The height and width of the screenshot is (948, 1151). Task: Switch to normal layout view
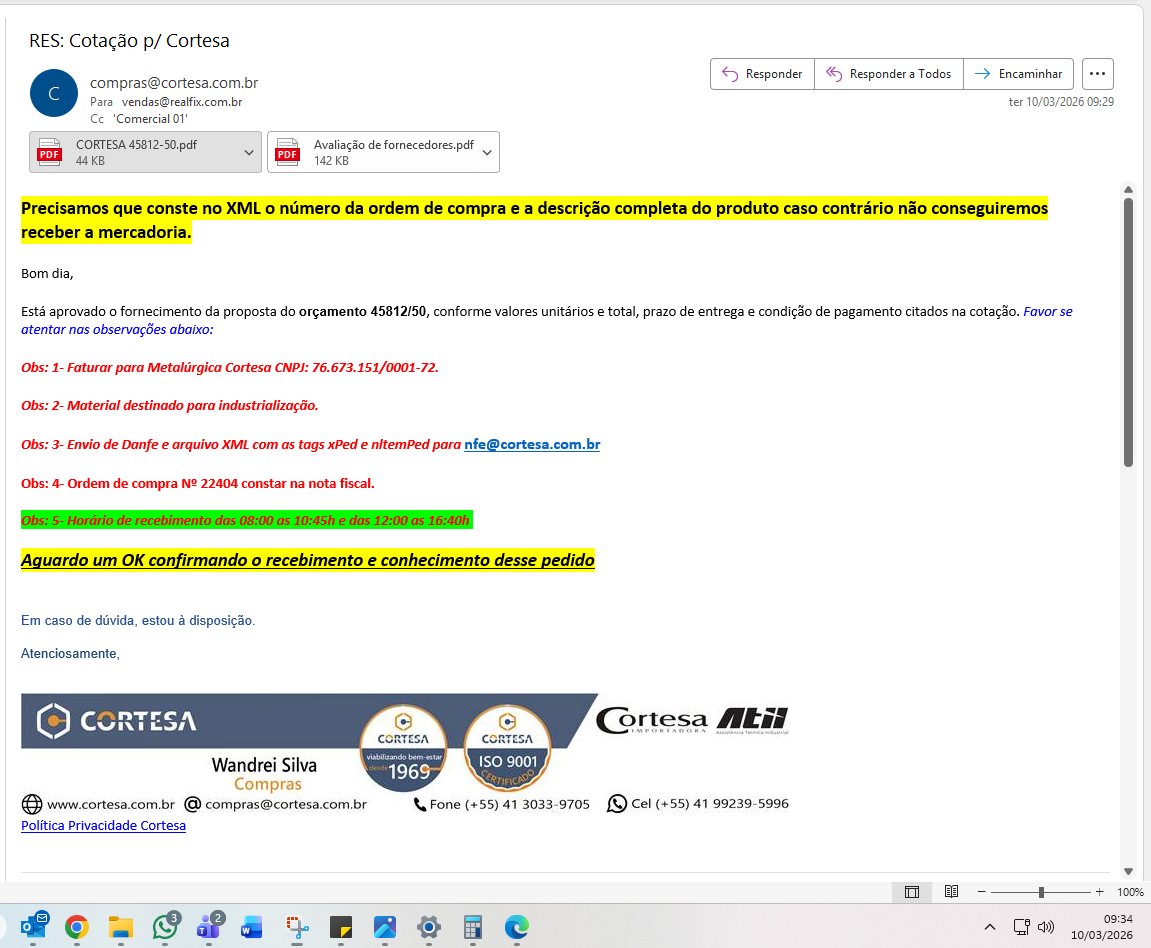point(912,892)
